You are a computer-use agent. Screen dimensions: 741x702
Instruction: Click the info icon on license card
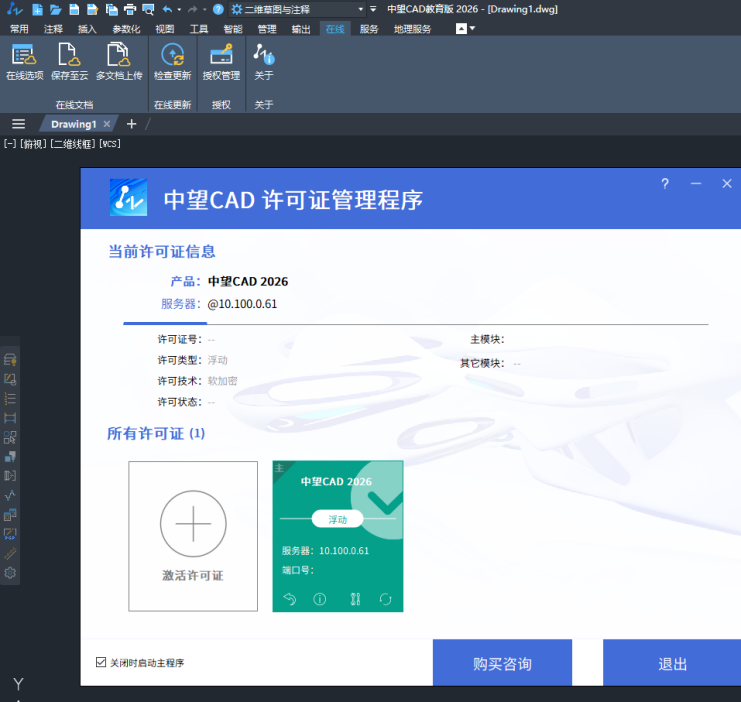320,599
